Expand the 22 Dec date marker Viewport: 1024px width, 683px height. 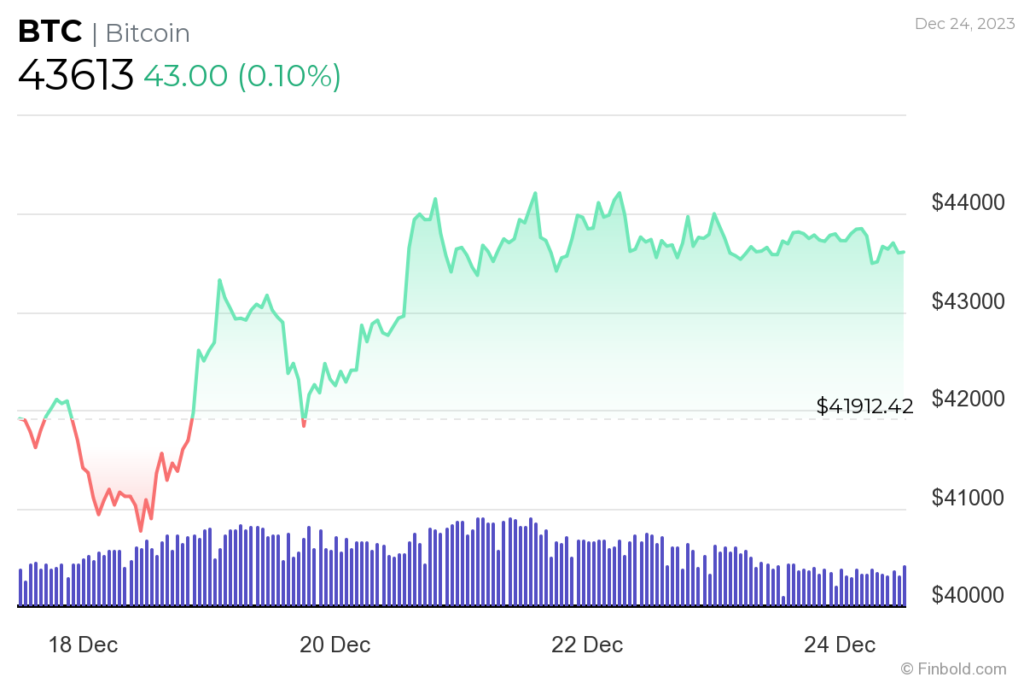point(590,645)
